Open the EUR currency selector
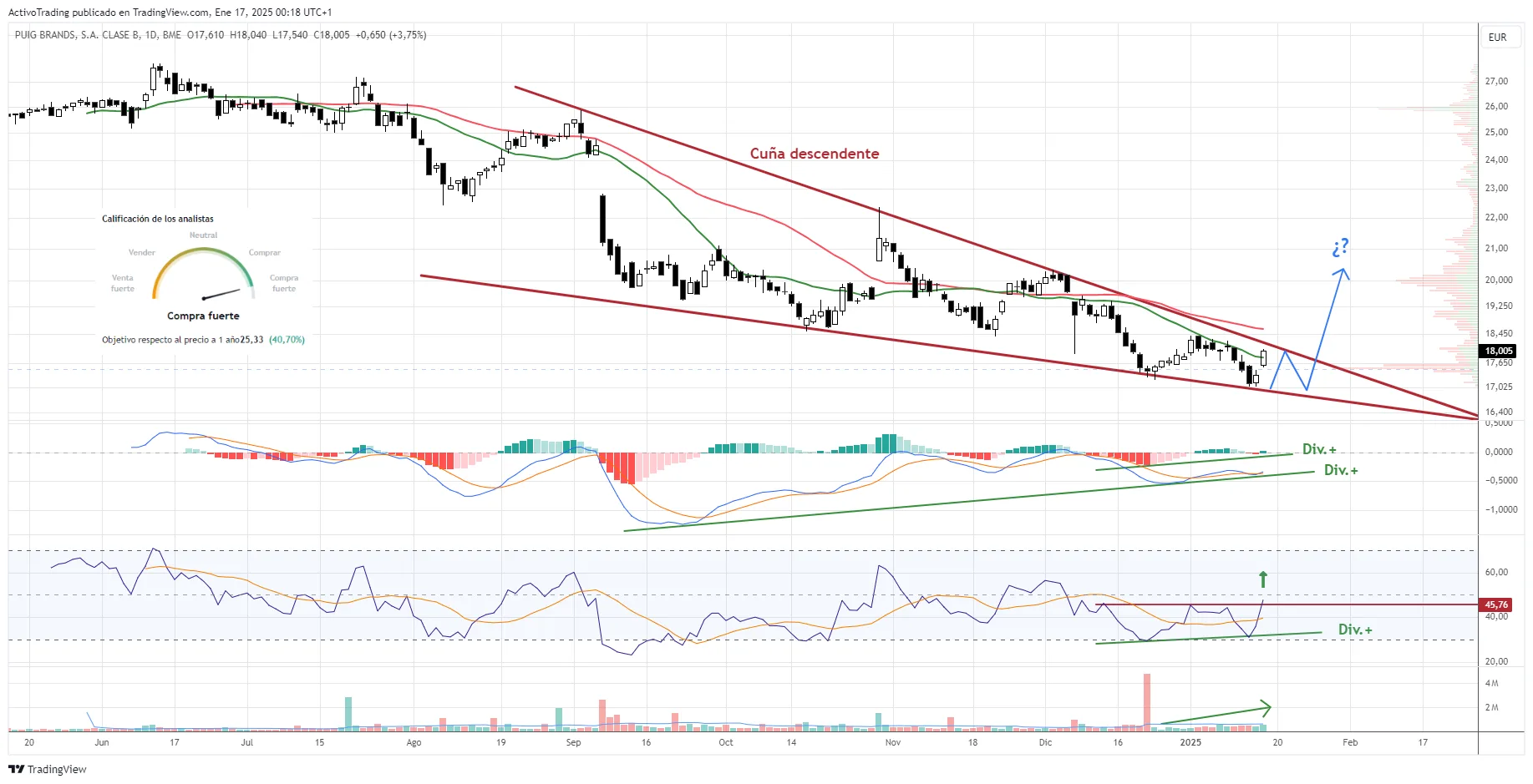 click(1497, 38)
